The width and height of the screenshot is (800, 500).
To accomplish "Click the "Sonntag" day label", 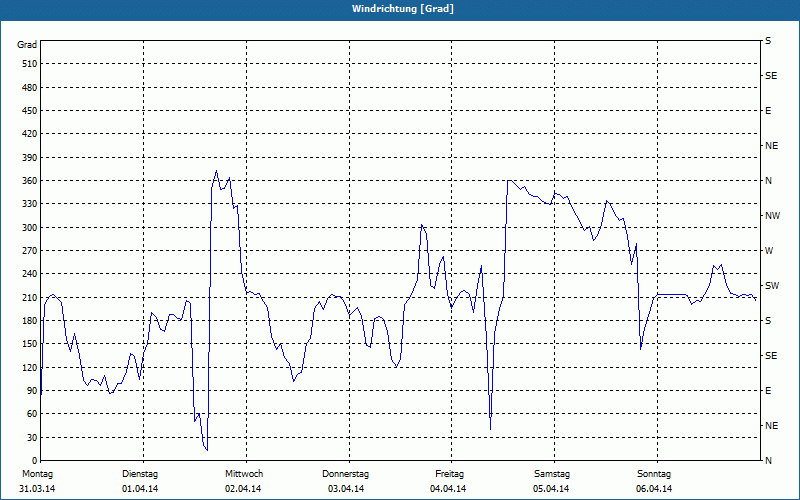I will pyautogui.click(x=654, y=474).
